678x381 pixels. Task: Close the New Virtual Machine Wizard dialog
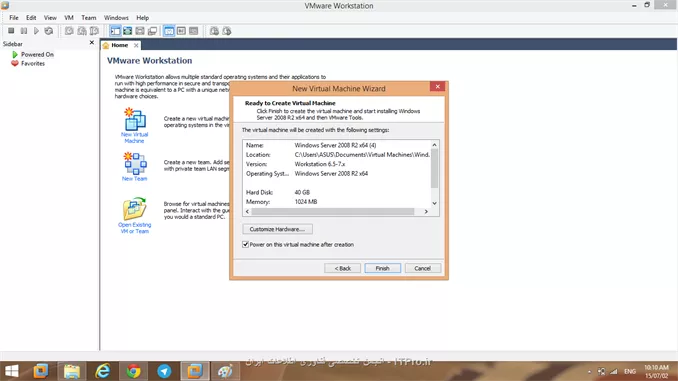pos(438,86)
